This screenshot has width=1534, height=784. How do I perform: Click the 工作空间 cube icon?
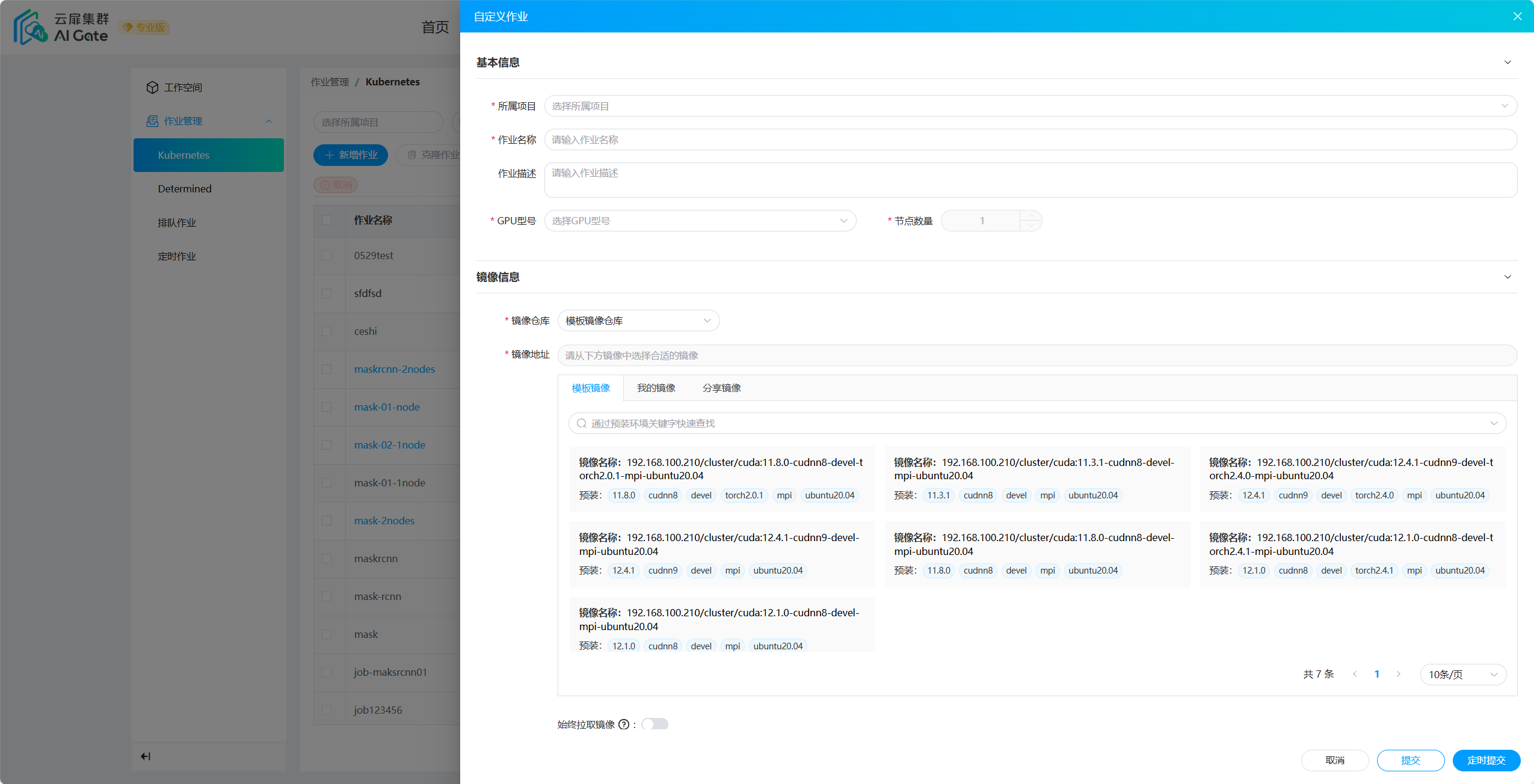pyautogui.click(x=152, y=87)
